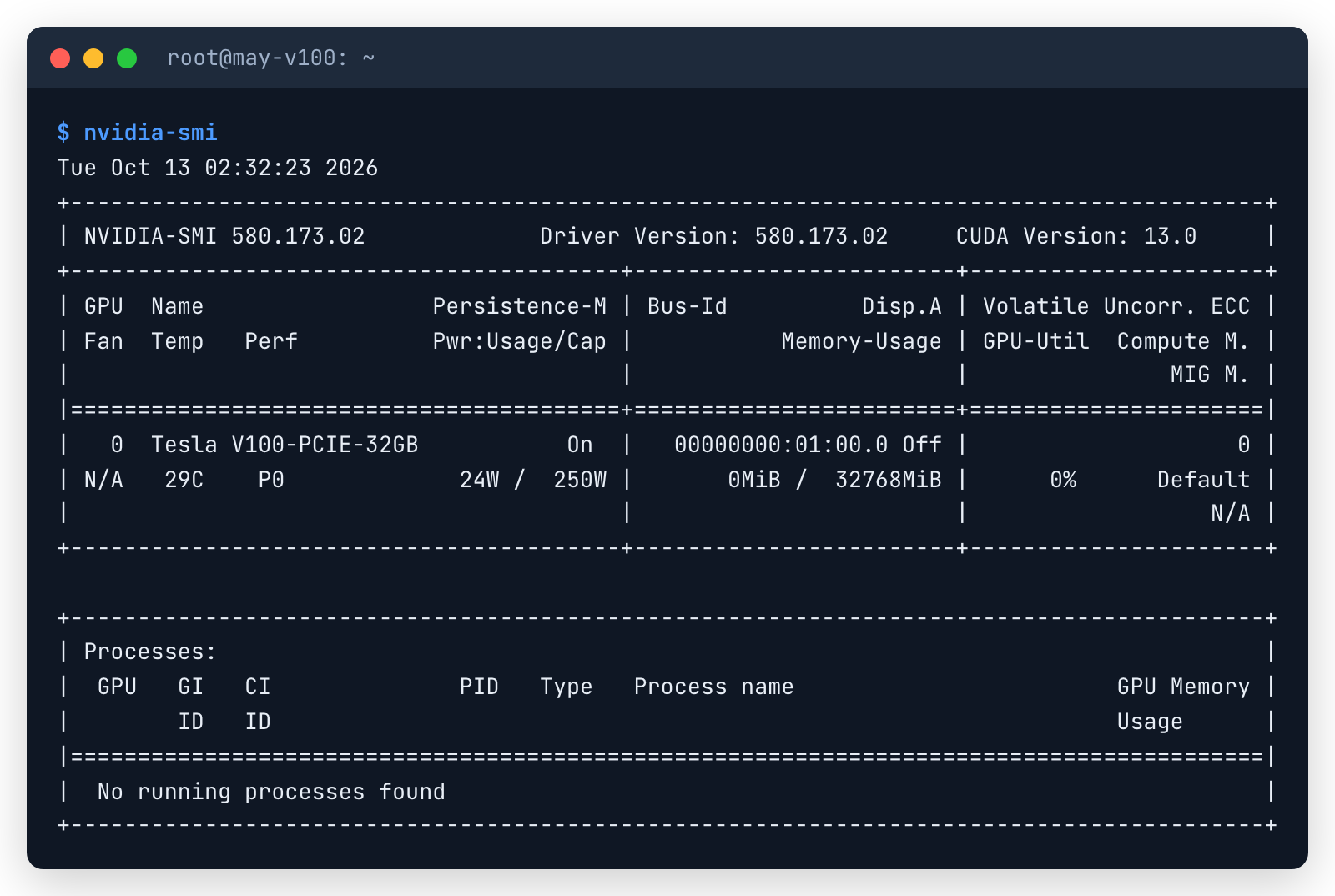Viewport: 1335px width, 896px height.
Task: Click the power usage '24W'
Action: (480, 480)
